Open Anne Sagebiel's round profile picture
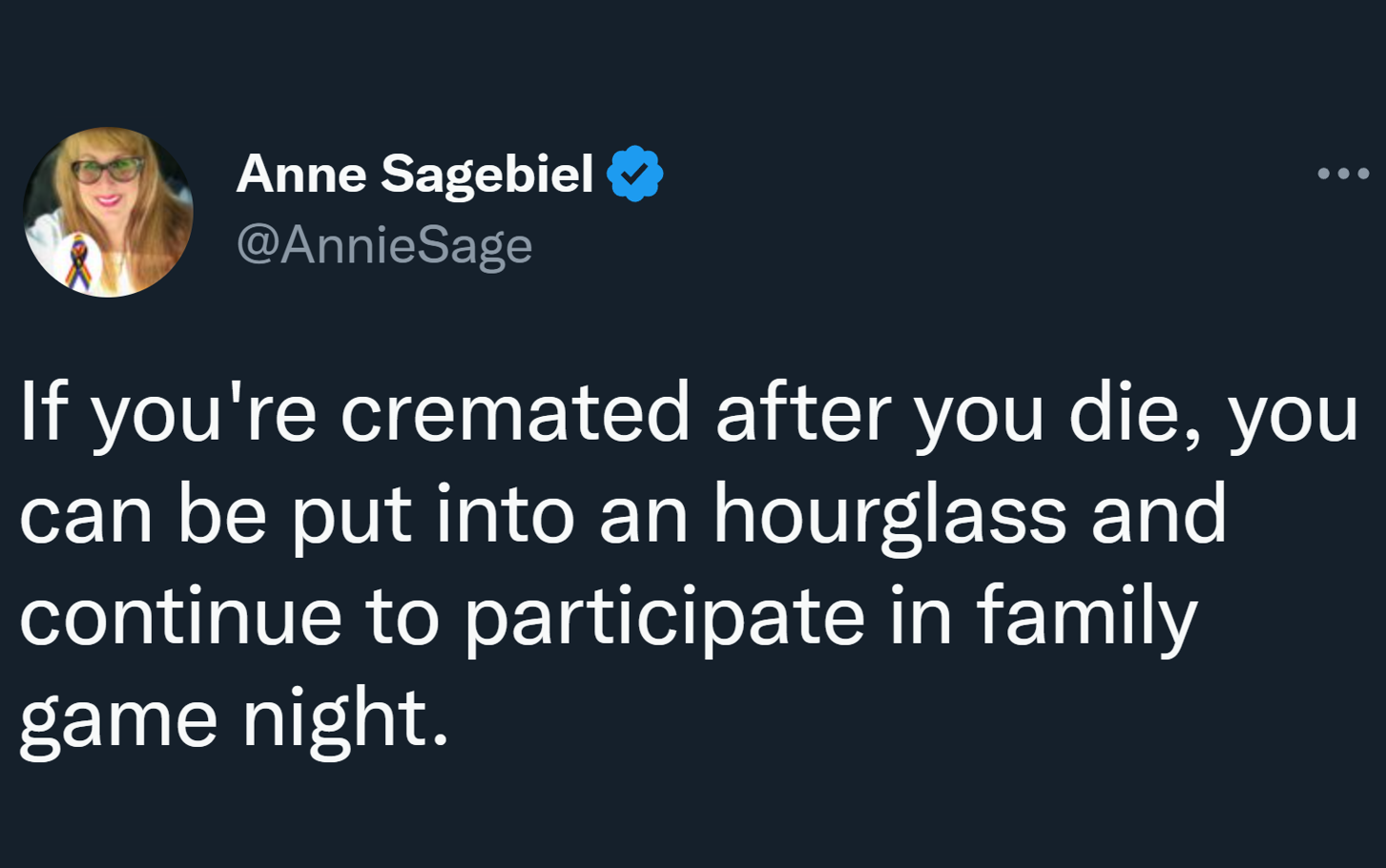The height and width of the screenshot is (868, 1386). pyautogui.click(x=108, y=212)
